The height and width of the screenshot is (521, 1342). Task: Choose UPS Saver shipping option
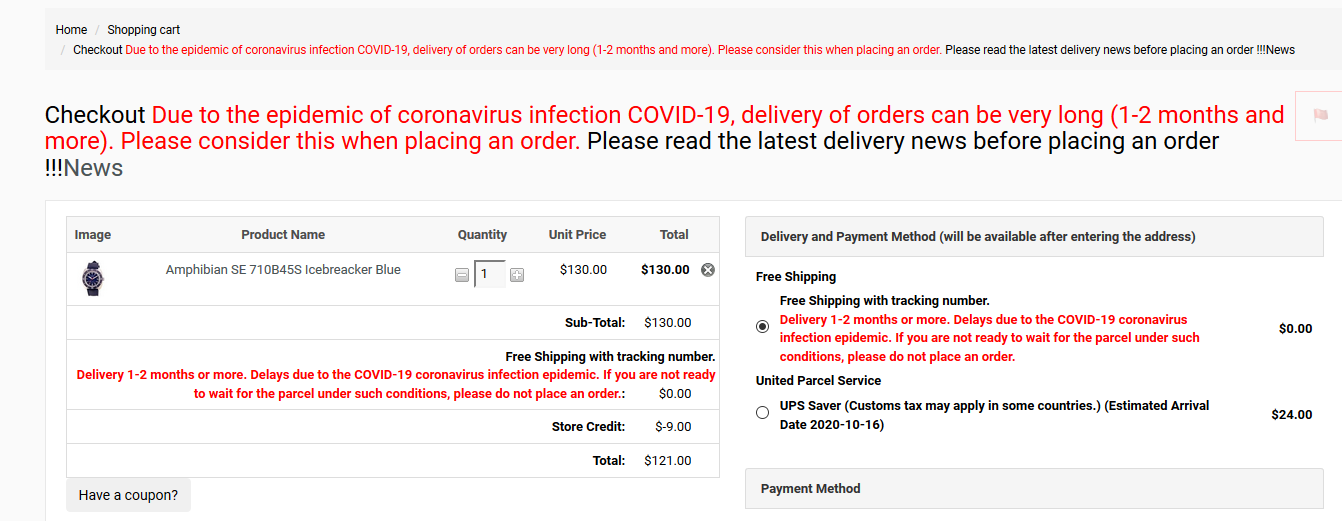coord(763,412)
